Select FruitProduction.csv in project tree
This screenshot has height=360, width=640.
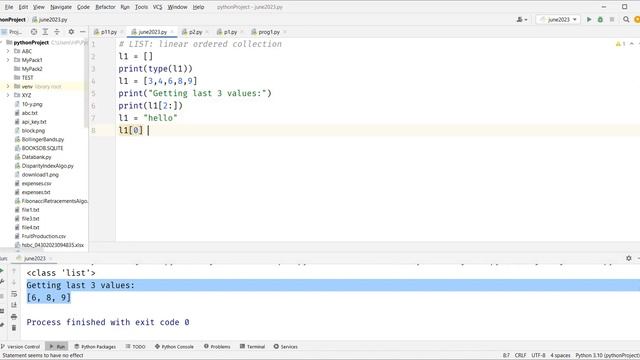[43, 236]
